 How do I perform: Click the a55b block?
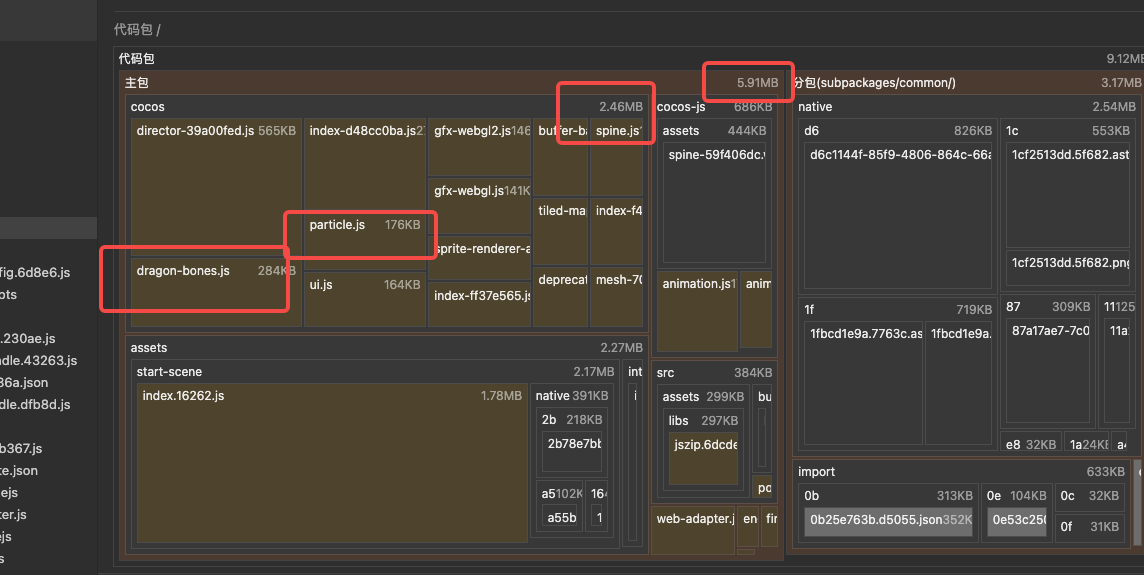pos(562,517)
